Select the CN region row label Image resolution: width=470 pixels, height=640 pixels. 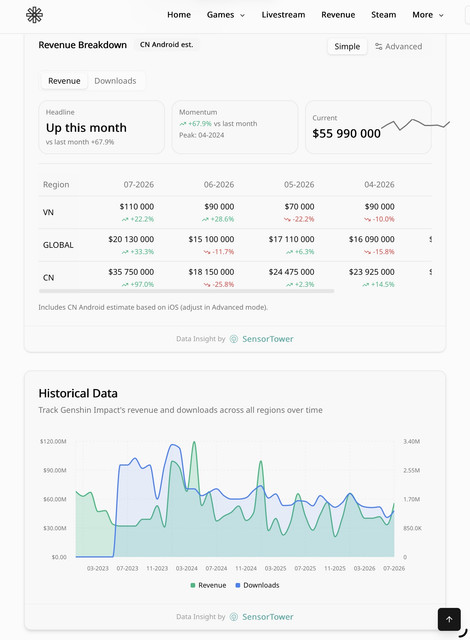coord(48,278)
